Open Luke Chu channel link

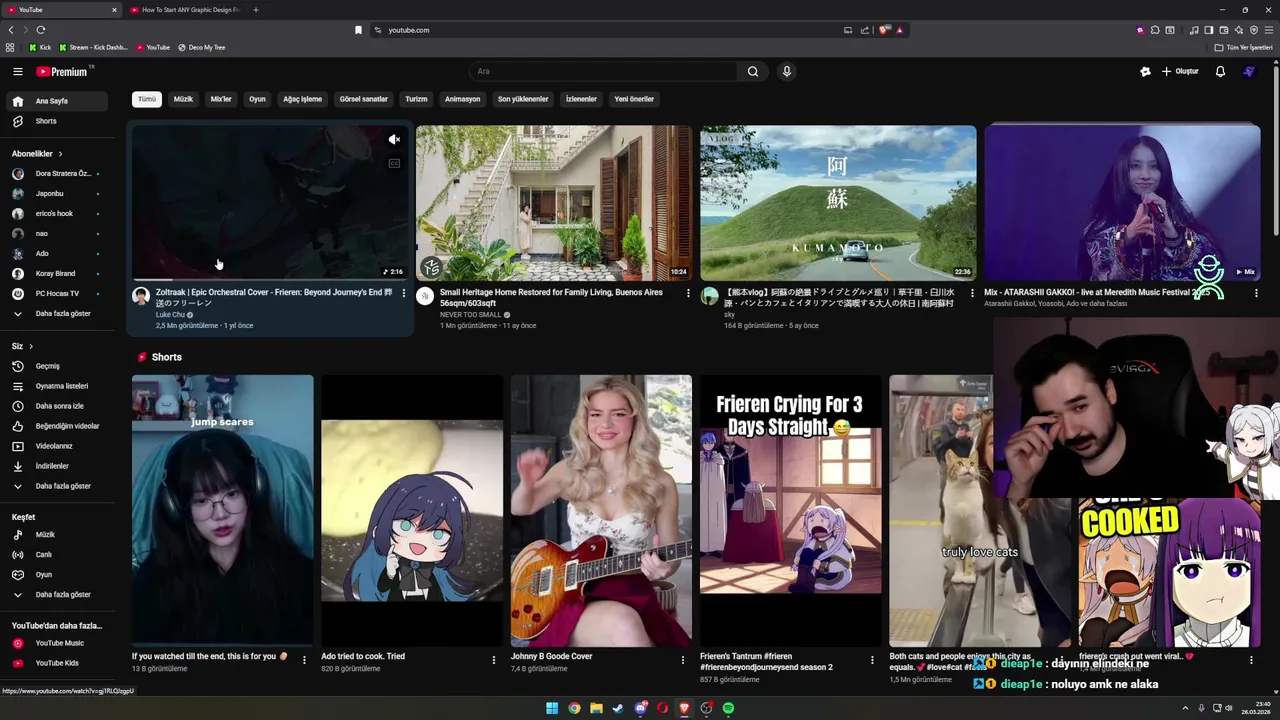[170, 315]
